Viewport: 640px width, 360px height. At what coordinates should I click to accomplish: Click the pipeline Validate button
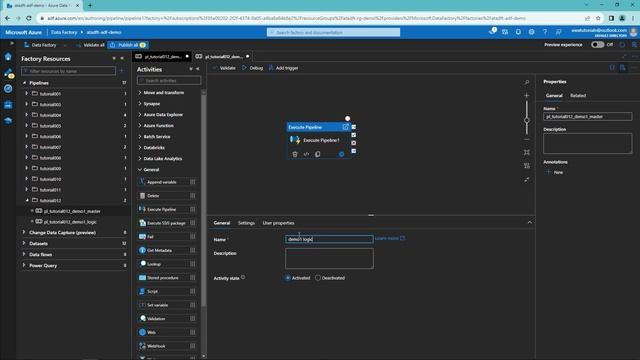point(224,68)
